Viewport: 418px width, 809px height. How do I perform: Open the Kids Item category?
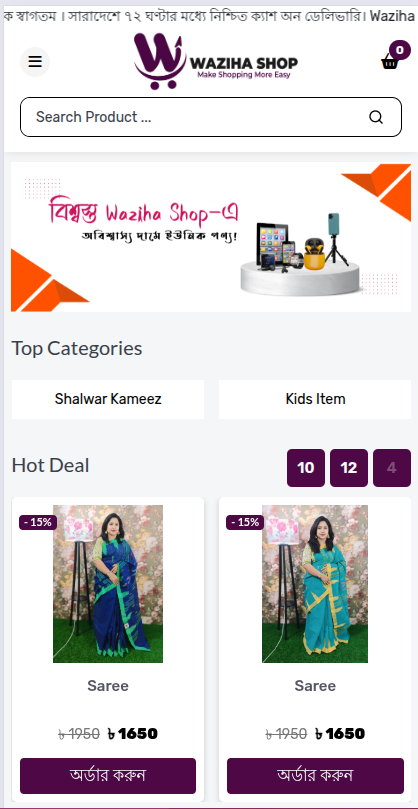pos(315,399)
